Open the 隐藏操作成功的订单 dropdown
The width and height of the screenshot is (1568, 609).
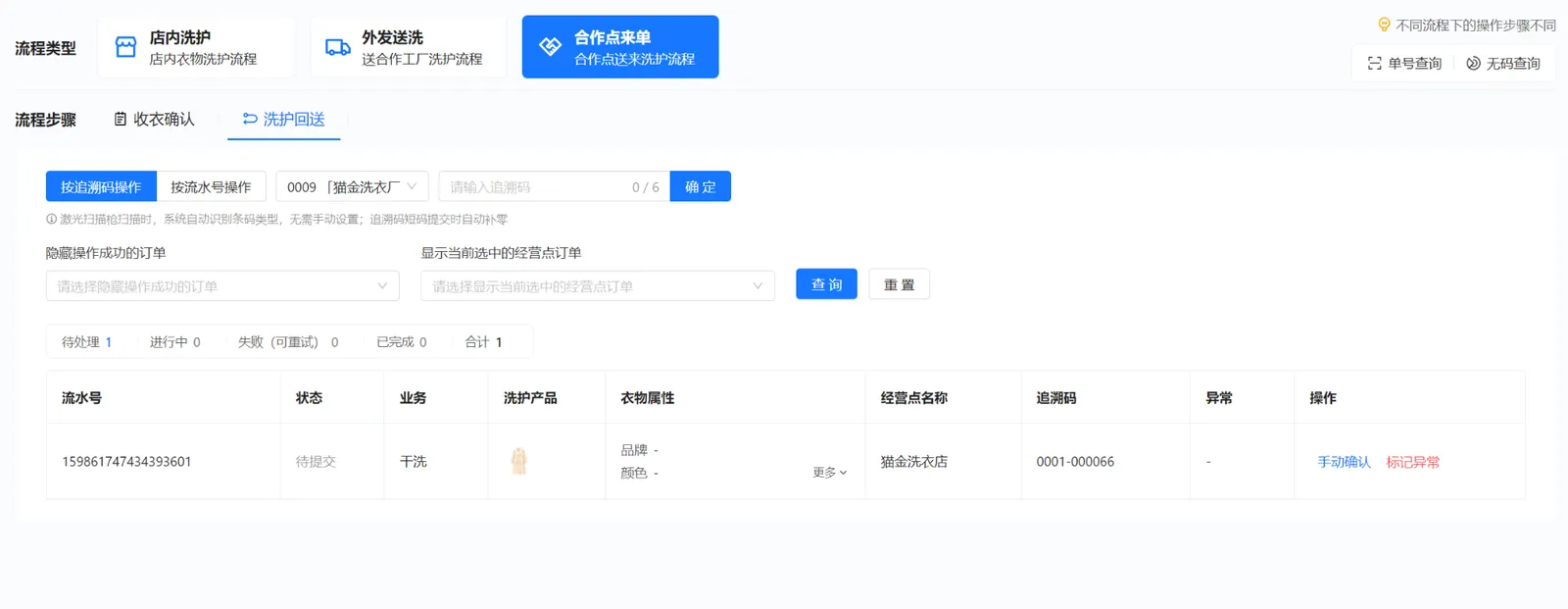coord(222,285)
